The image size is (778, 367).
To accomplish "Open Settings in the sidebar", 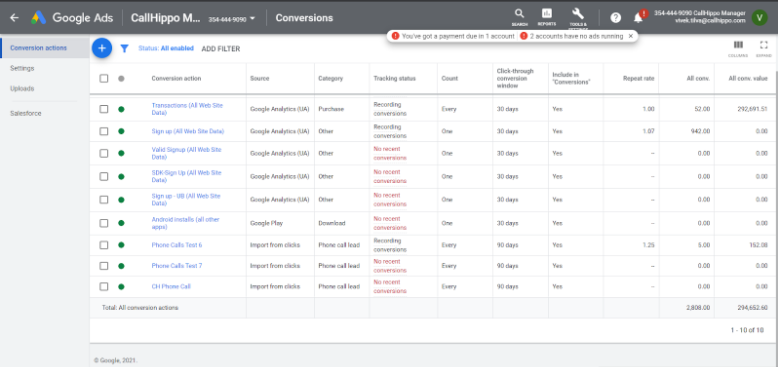I will point(22,68).
